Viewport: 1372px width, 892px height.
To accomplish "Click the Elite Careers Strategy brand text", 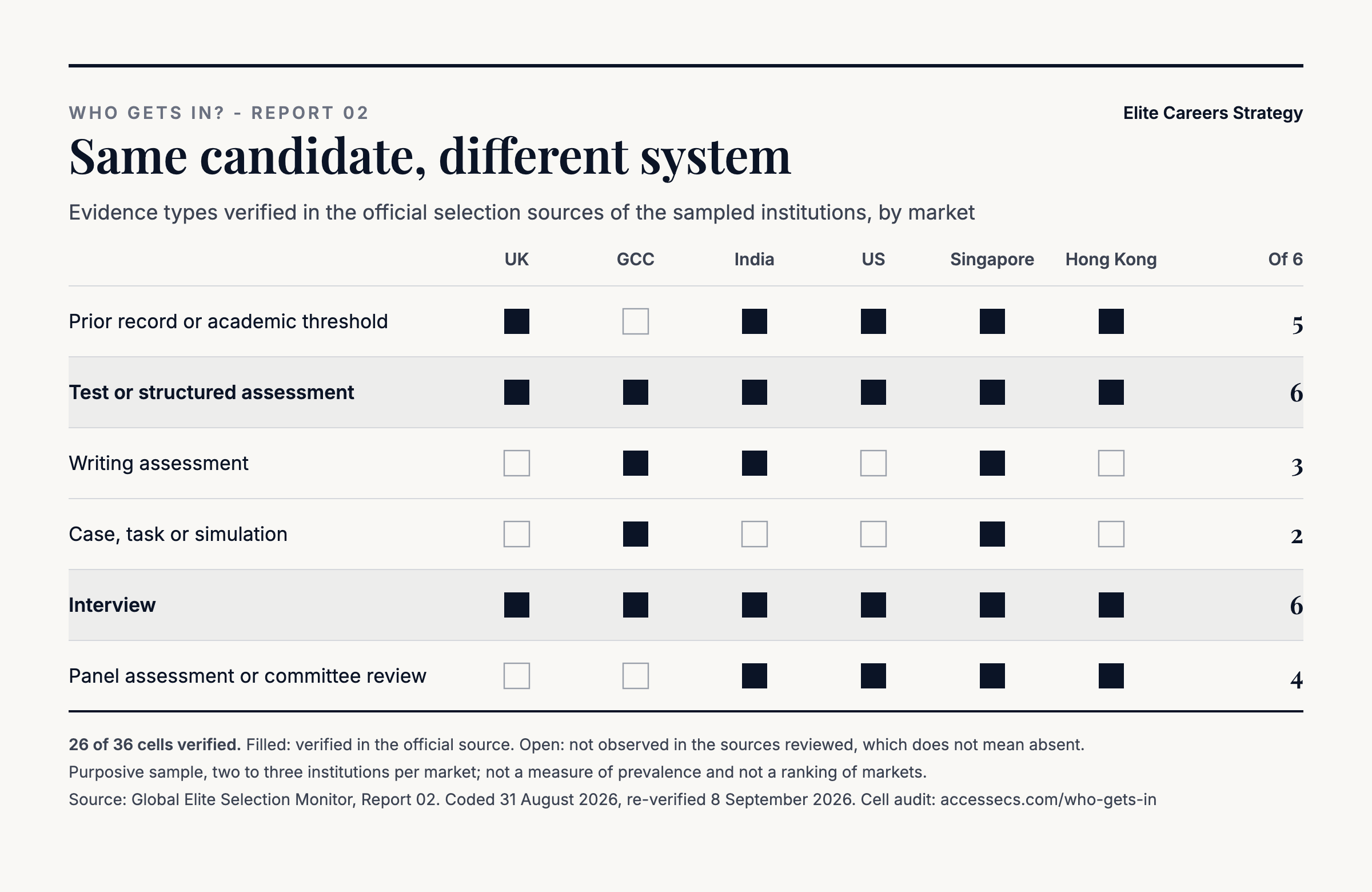I will [x=1213, y=113].
